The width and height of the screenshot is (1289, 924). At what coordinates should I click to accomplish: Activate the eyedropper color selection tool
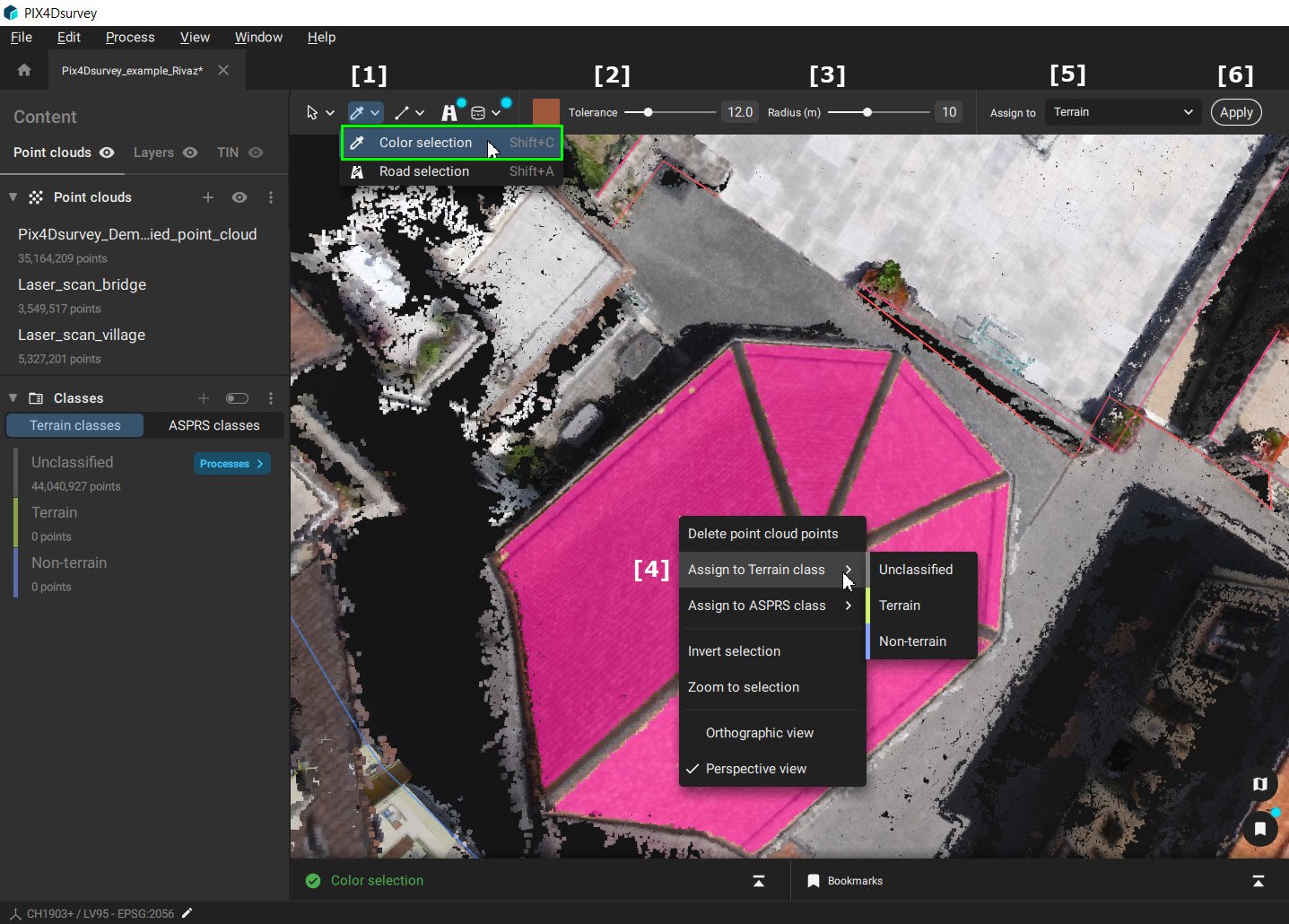(x=357, y=112)
